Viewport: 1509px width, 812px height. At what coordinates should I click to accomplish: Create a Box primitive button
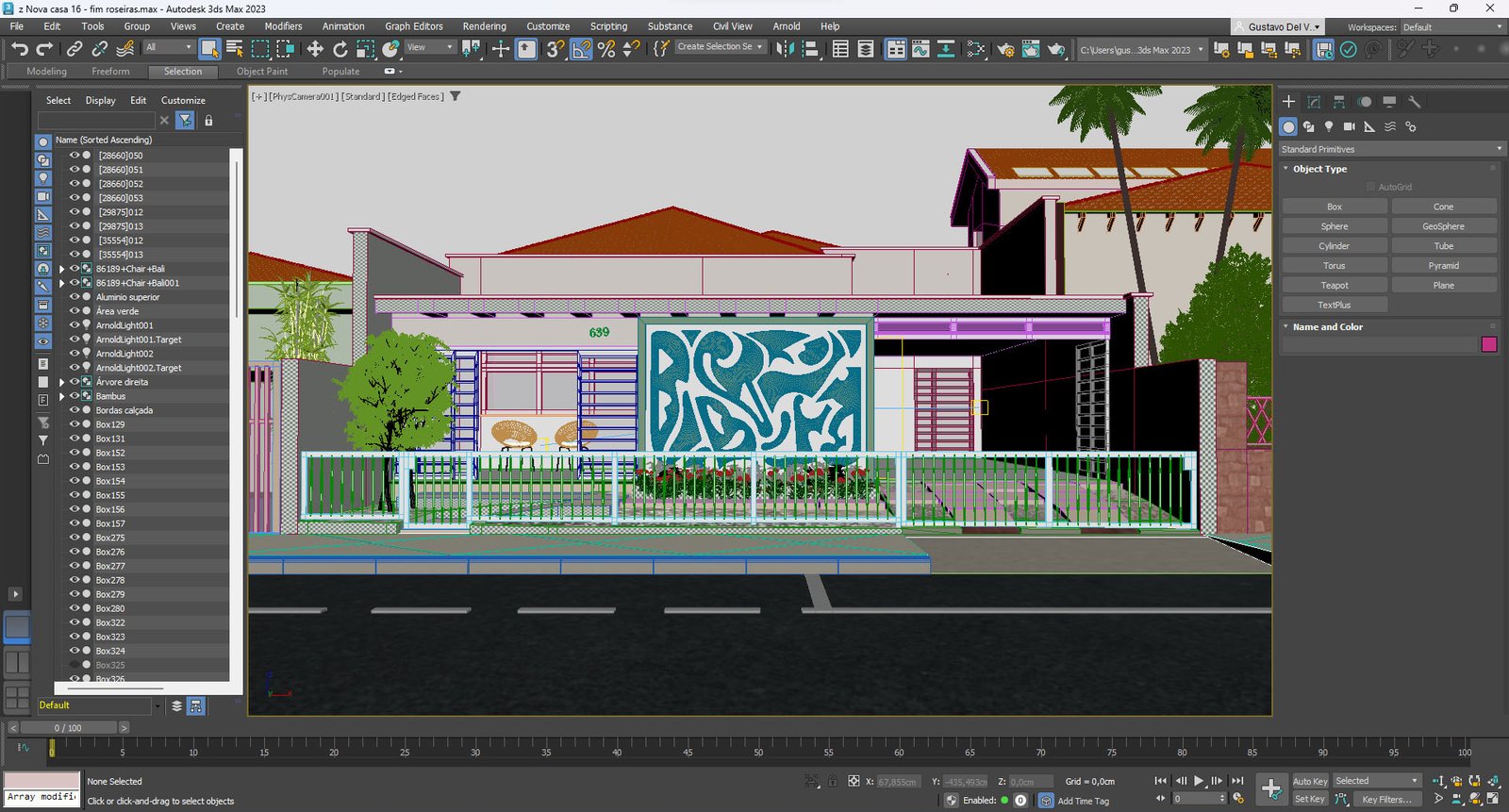click(1334, 207)
